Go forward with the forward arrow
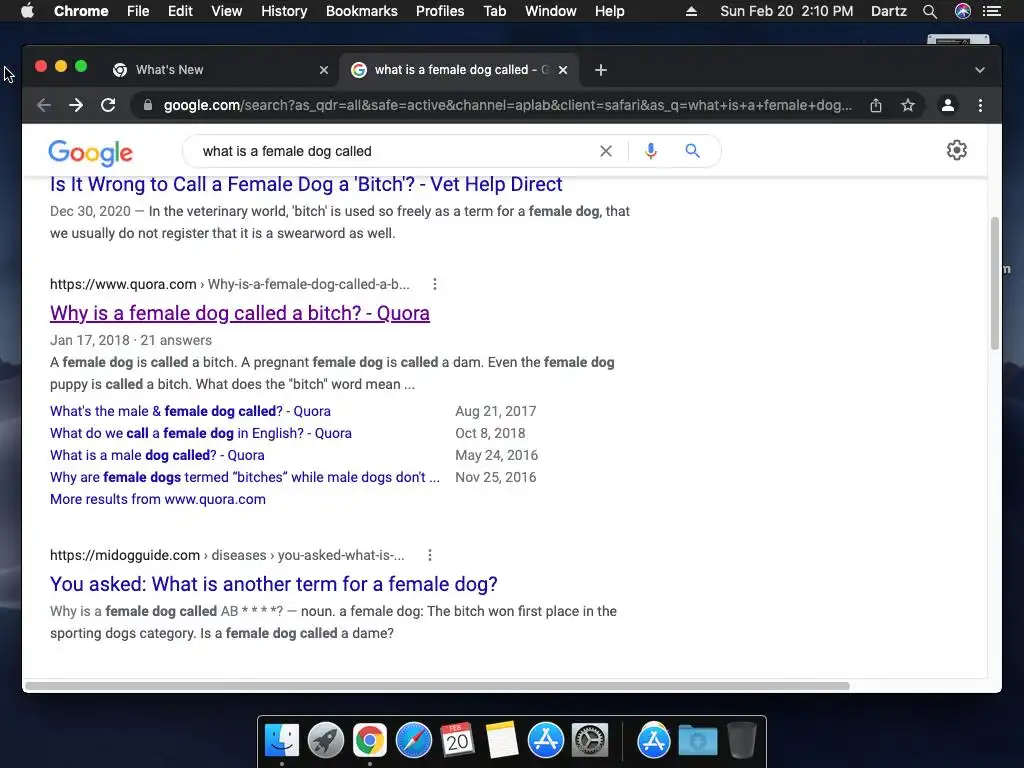This screenshot has width=1024, height=768. point(76,105)
